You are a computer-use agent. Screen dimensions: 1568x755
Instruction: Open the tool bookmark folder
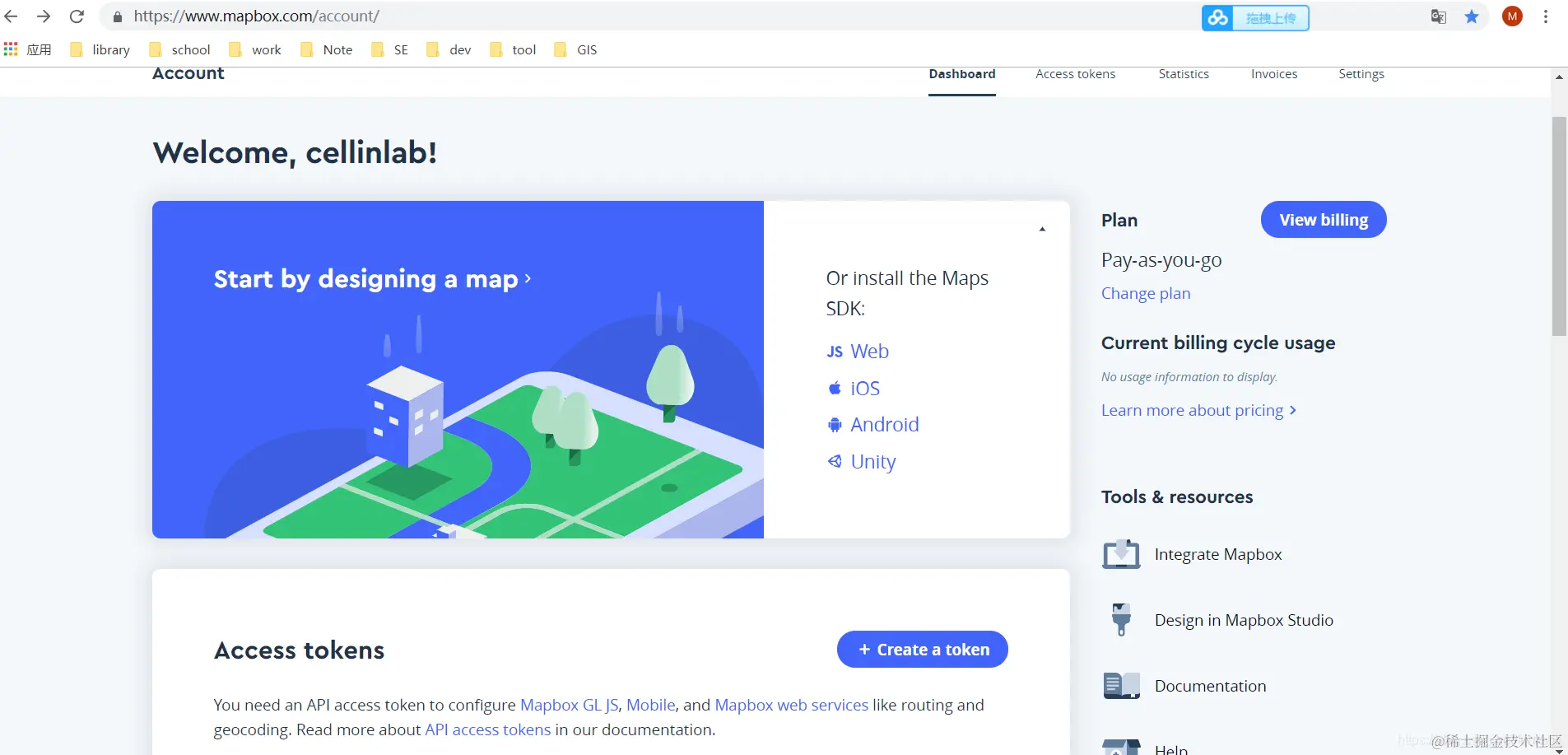(x=512, y=49)
